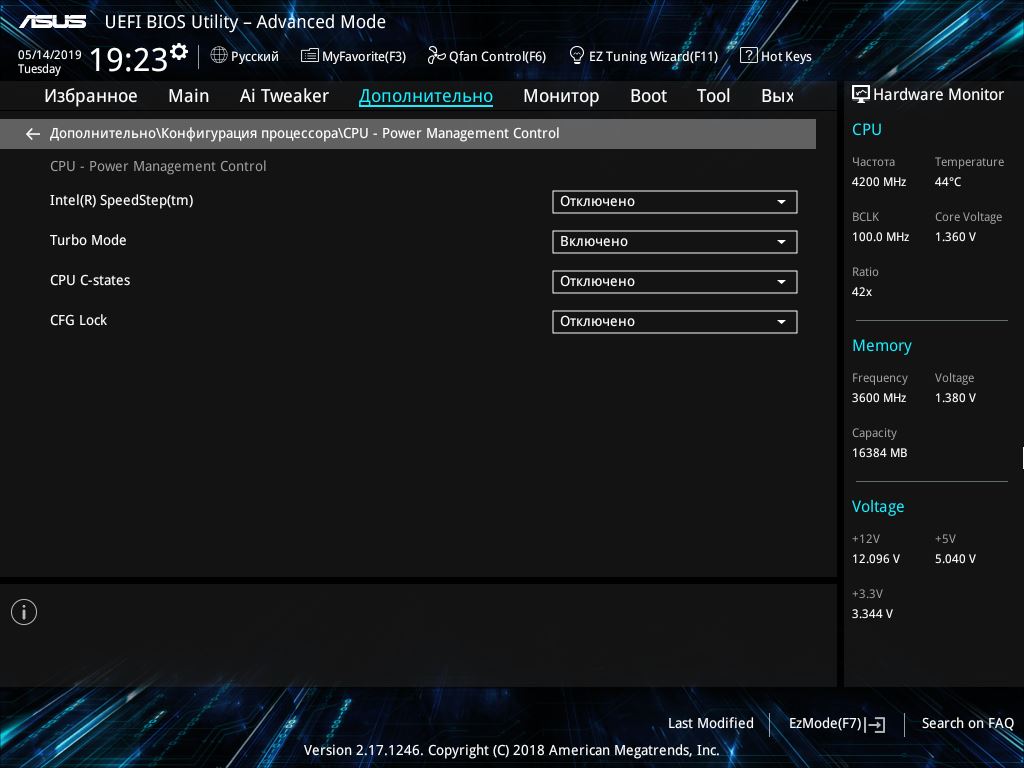Click the MyFavorite list icon

[x=310, y=56]
